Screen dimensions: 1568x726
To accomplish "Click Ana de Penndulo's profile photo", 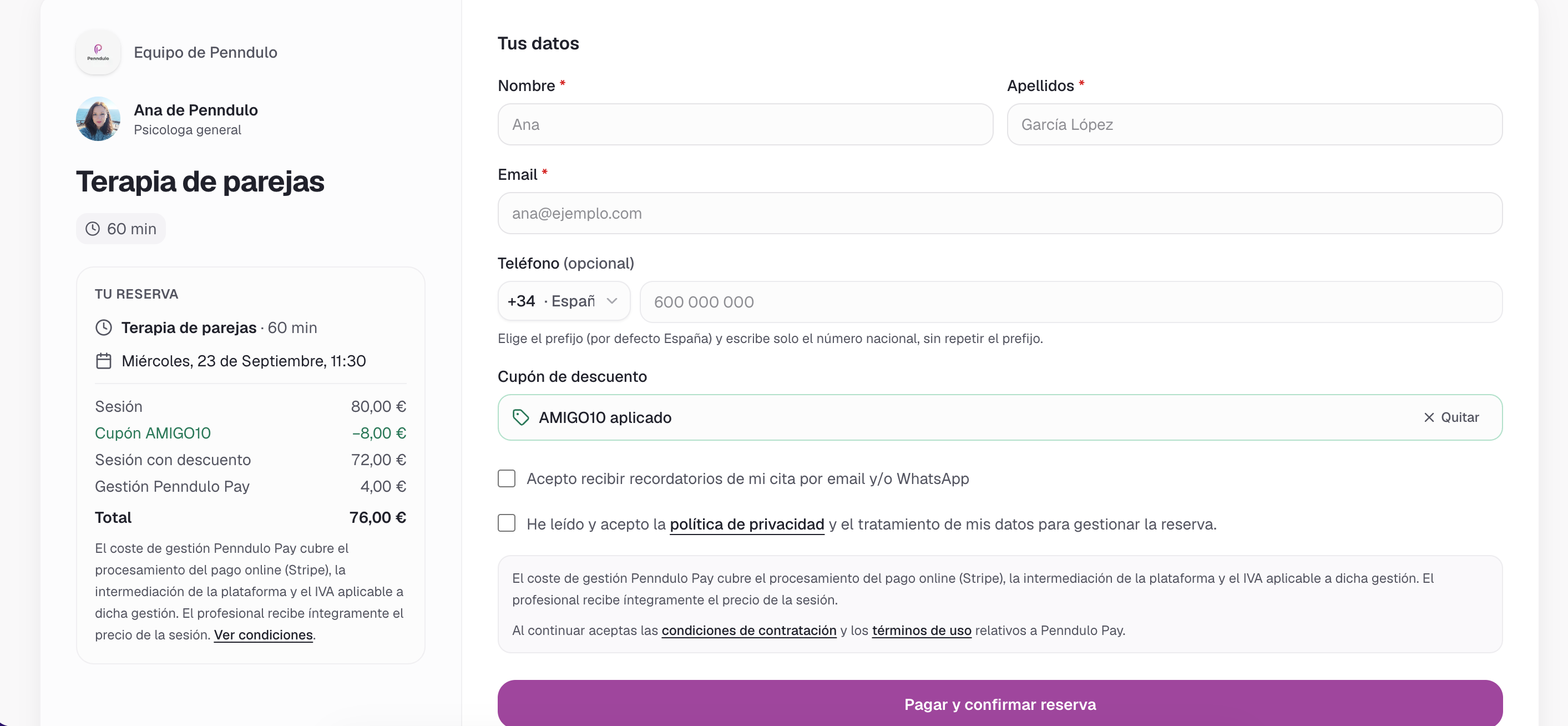I will pyautogui.click(x=98, y=119).
